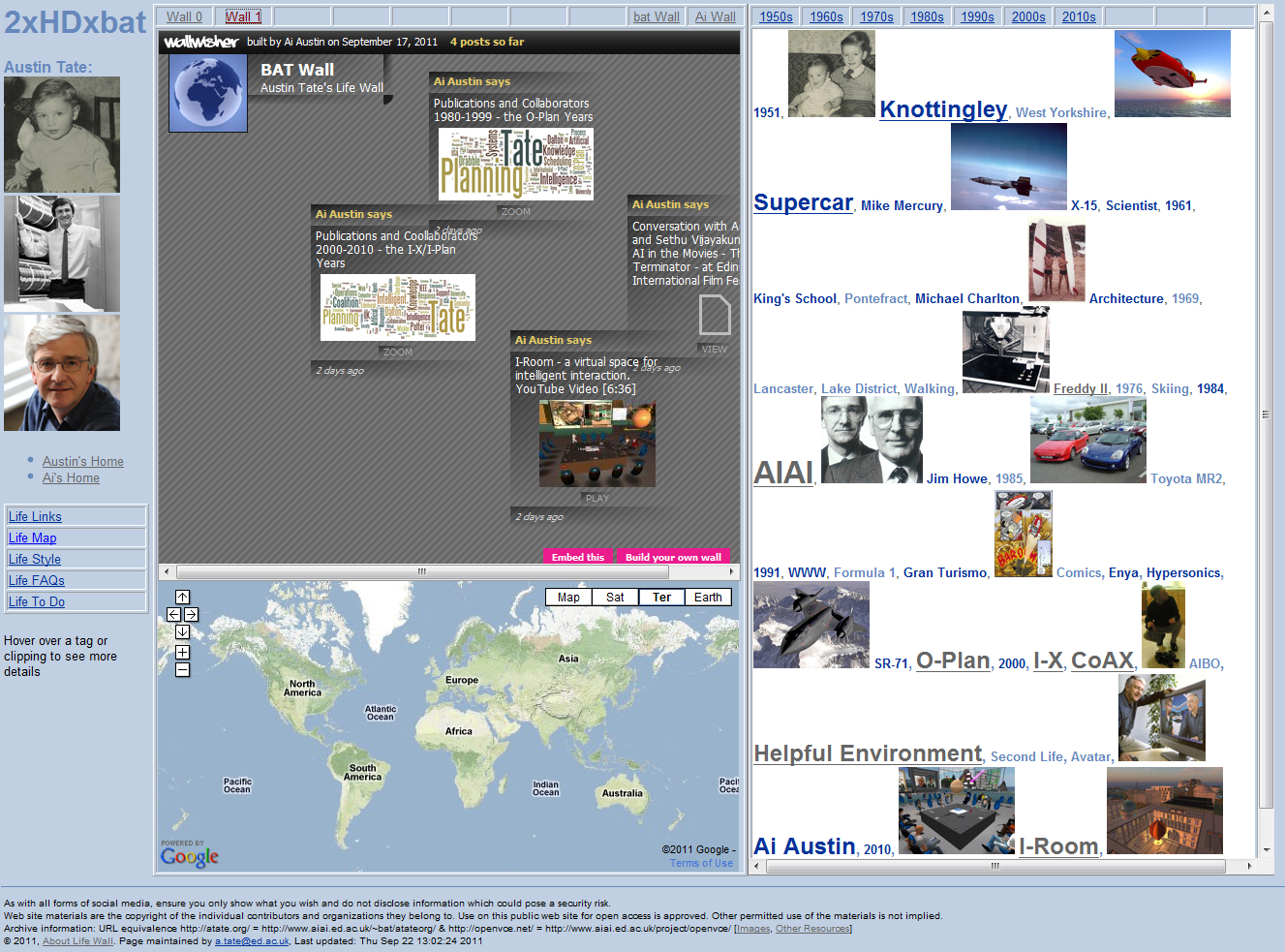The image size is (1285, 952).
Task: Click the O-Plan tag
Action: tap(953, 660)
